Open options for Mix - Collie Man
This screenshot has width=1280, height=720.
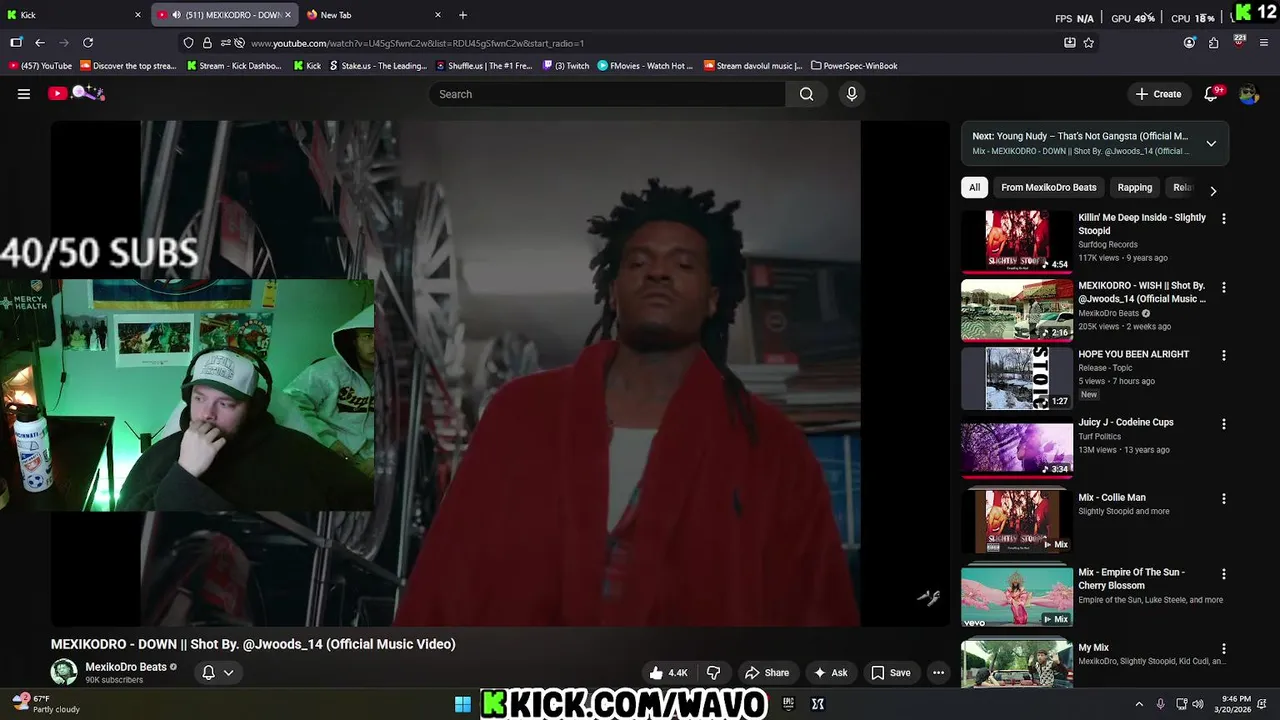point(1224,499)
